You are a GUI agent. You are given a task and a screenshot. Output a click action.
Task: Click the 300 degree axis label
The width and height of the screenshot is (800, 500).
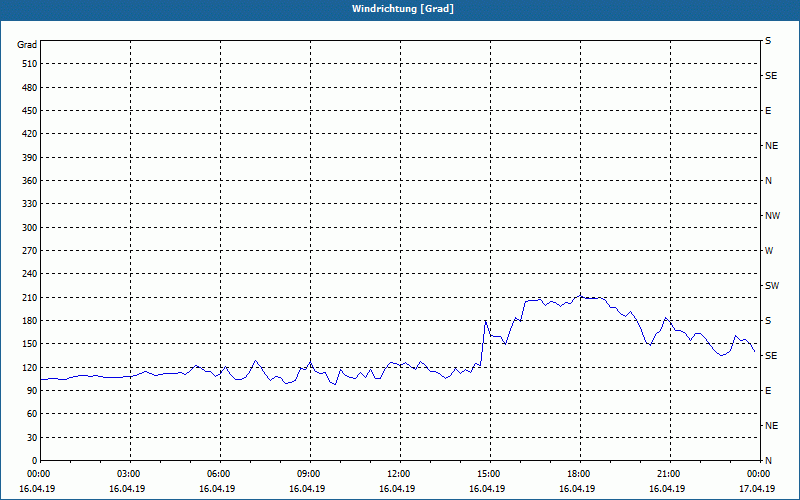(x=30, y=228)
